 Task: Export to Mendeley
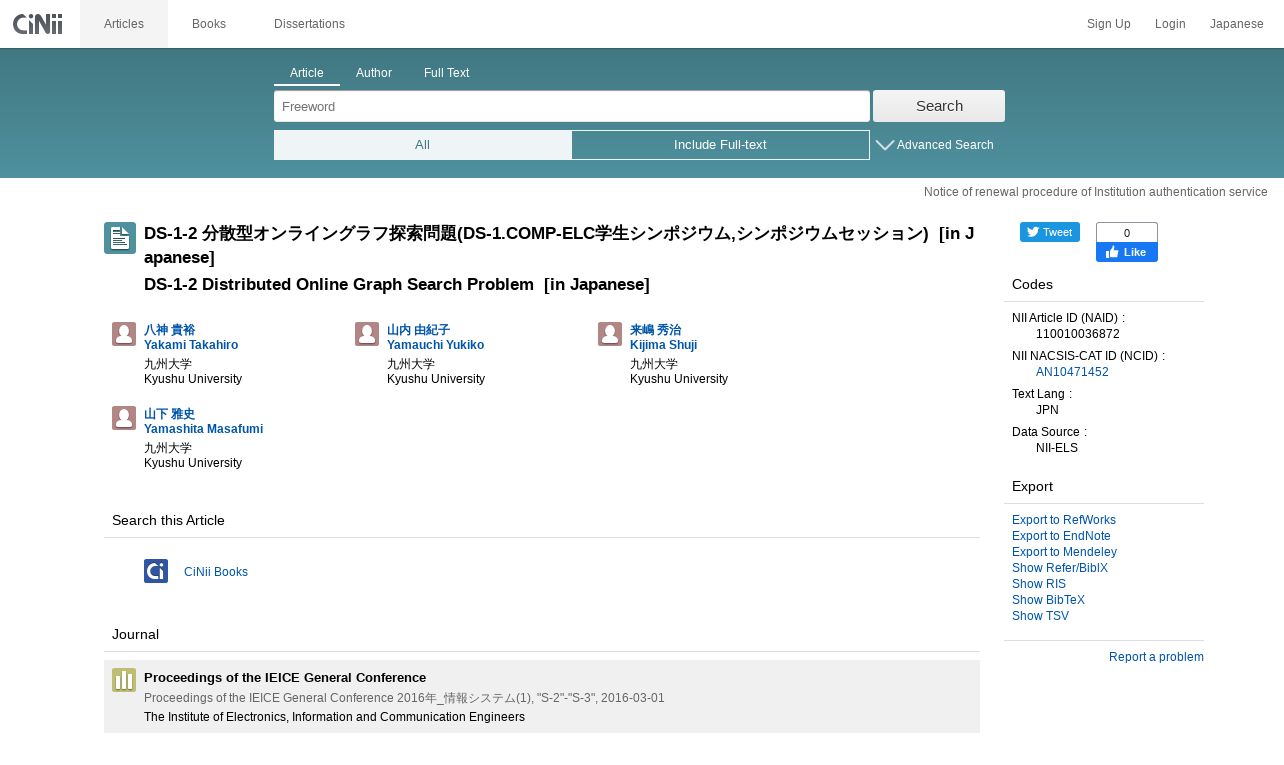[x=1064, y=552]
